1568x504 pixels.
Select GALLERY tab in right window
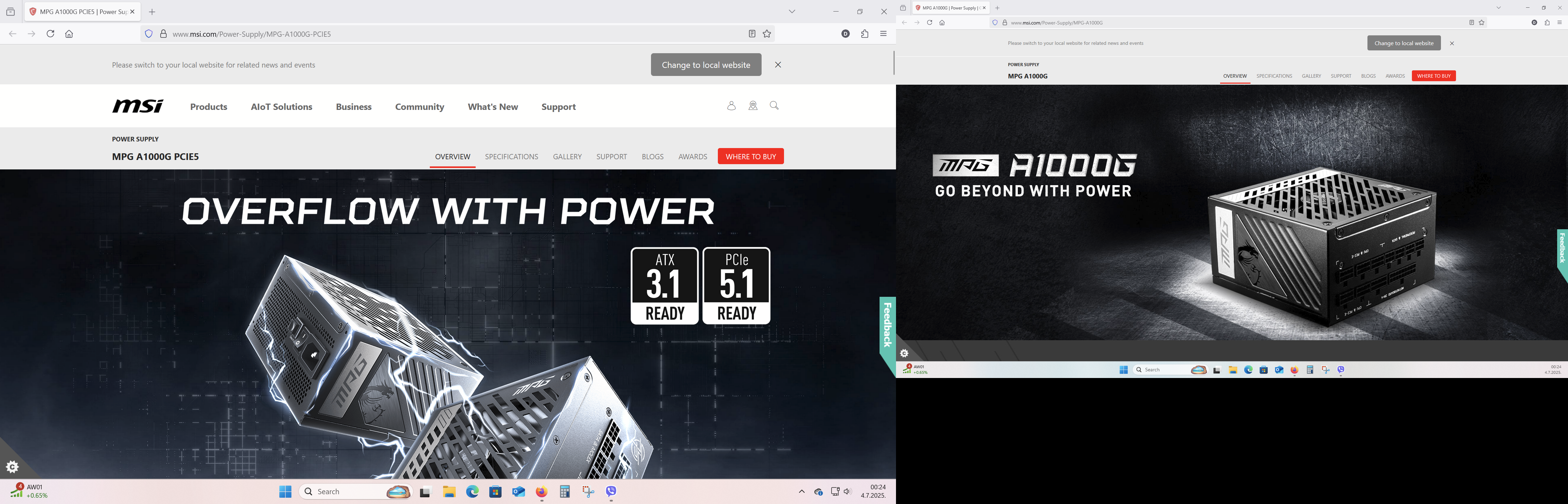[1311, 76]
